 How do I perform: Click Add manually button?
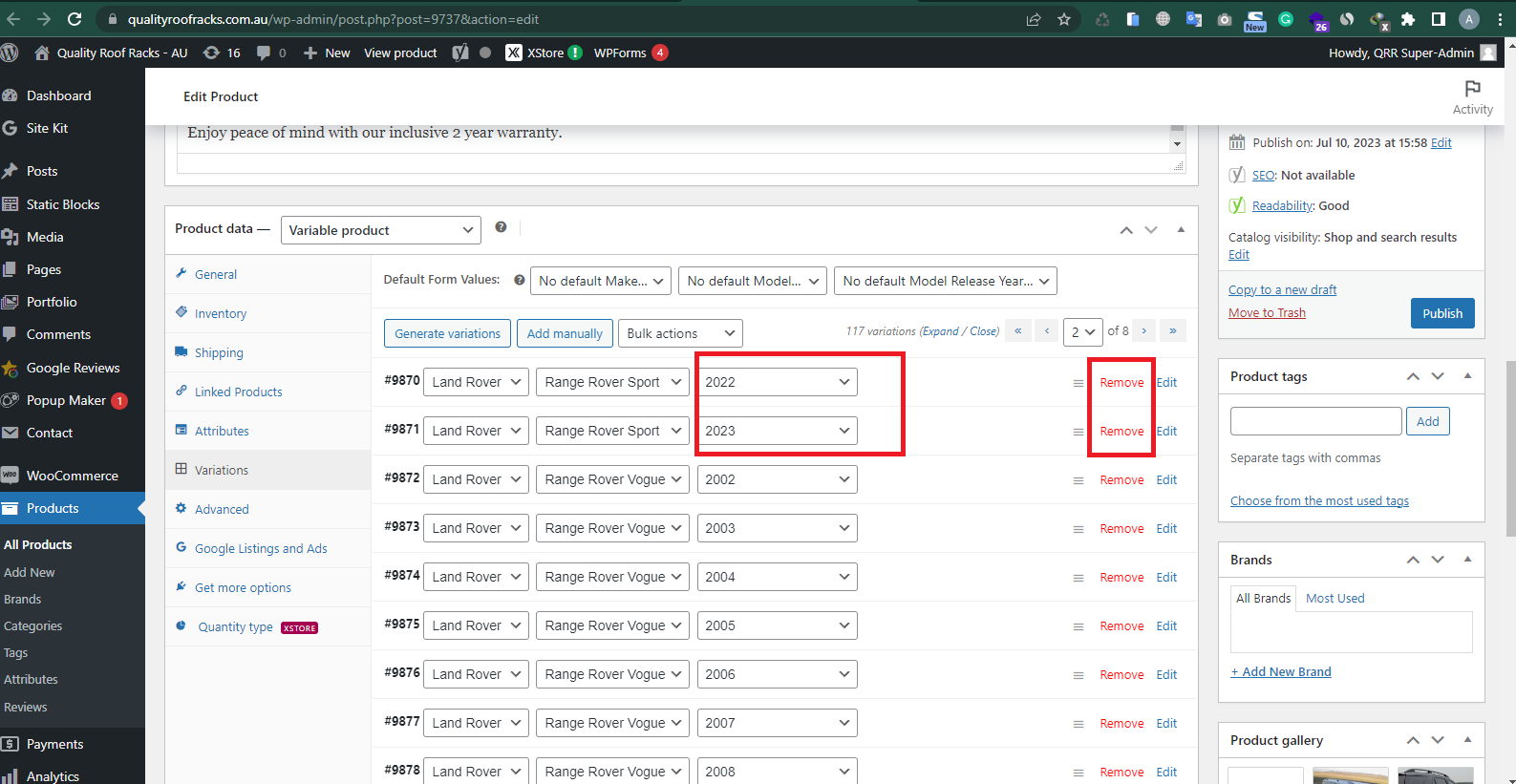click(x=565, y=333)
